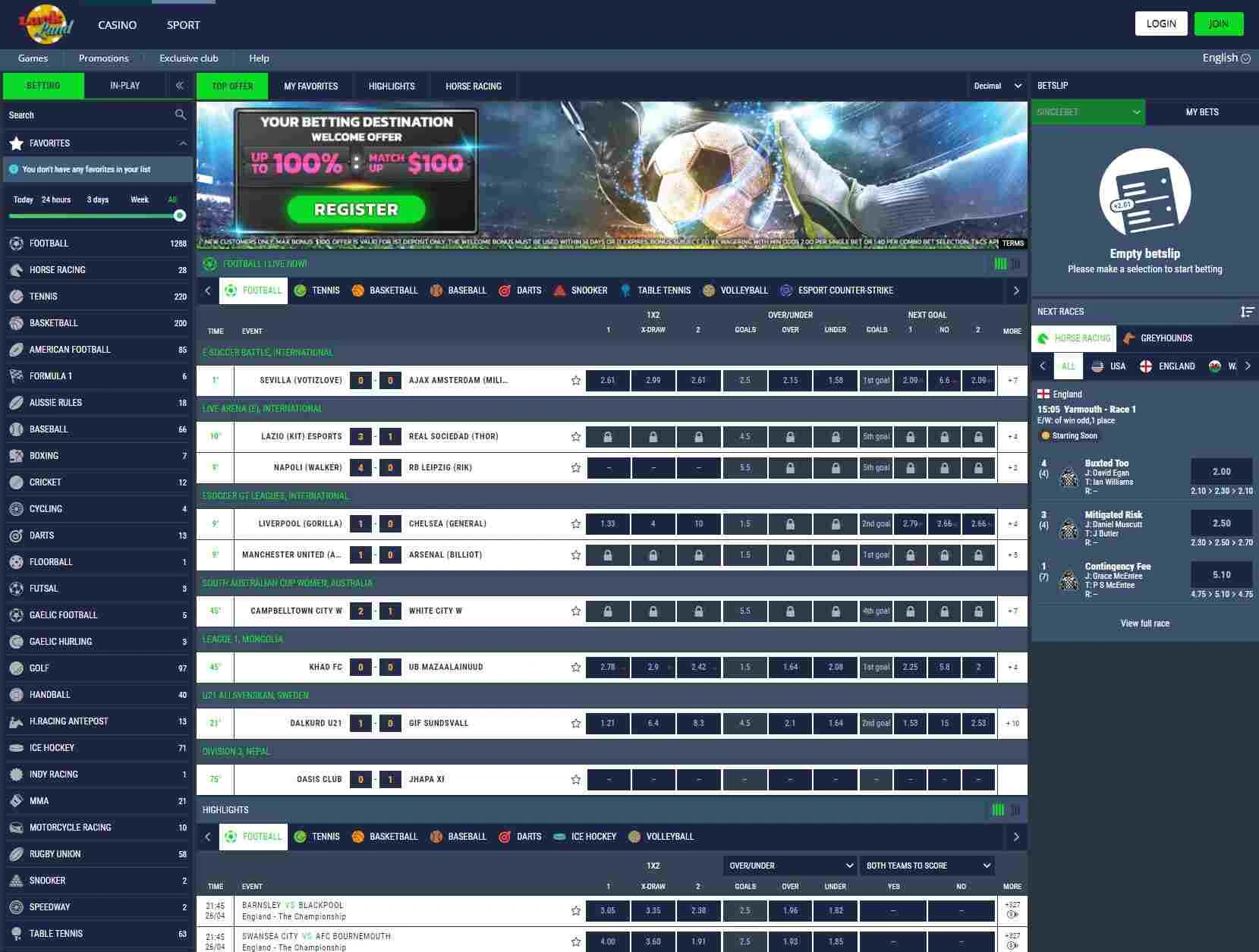Select American Football in sidebar

97,350
